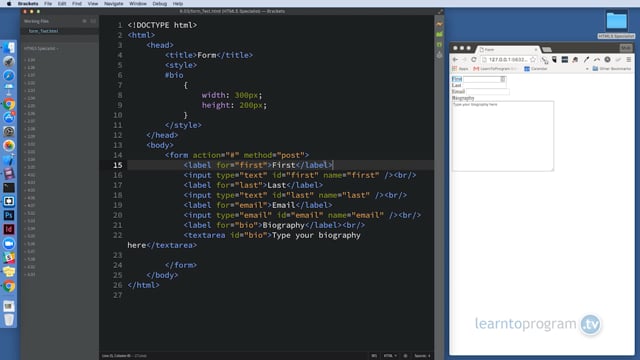Click line number 15 in the editor gutter
This screenshot has height=360, width=640.
pyautogui.click(x=118, y=165)
